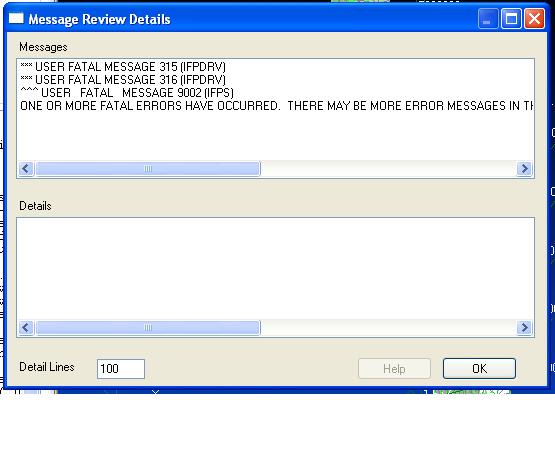Select the USER FATAL MESSAGE 316 line

(x=123, y=80)
